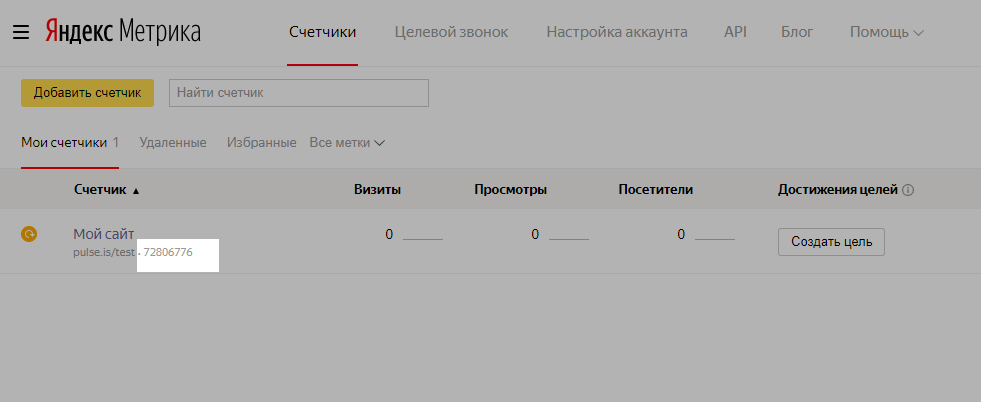Click the orange counter status icon

click(29, 234)
